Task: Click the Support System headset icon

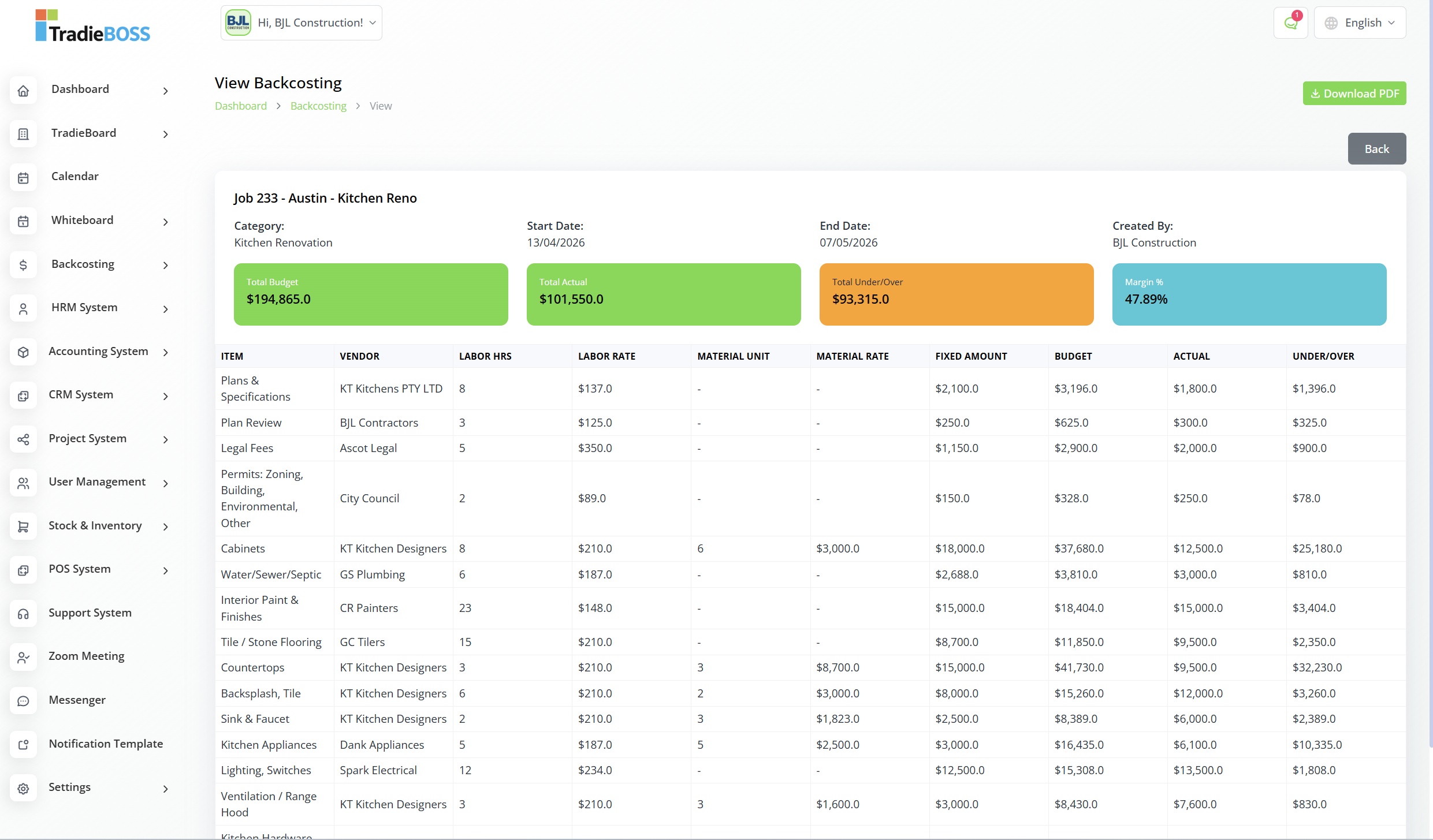Action: (x=23, y=614)
